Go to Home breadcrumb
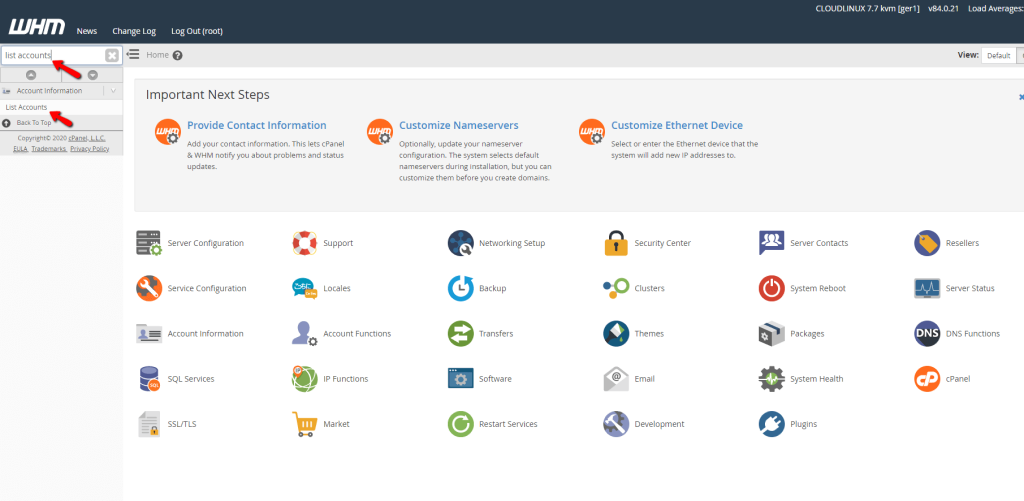The height and width of the screenshot is (501, 1024). click(157, 55)
